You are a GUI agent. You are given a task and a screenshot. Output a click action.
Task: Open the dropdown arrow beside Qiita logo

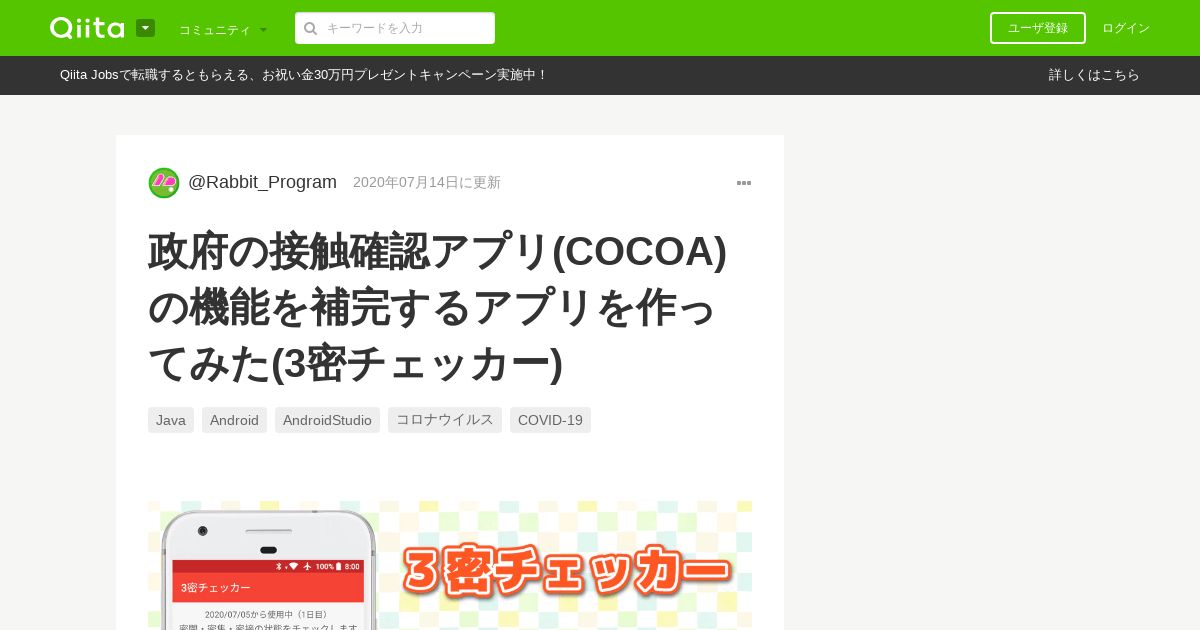tap(145, 28)
